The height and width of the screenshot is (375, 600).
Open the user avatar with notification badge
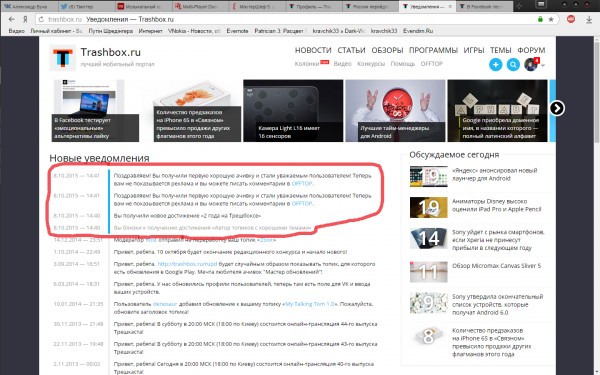532,64
